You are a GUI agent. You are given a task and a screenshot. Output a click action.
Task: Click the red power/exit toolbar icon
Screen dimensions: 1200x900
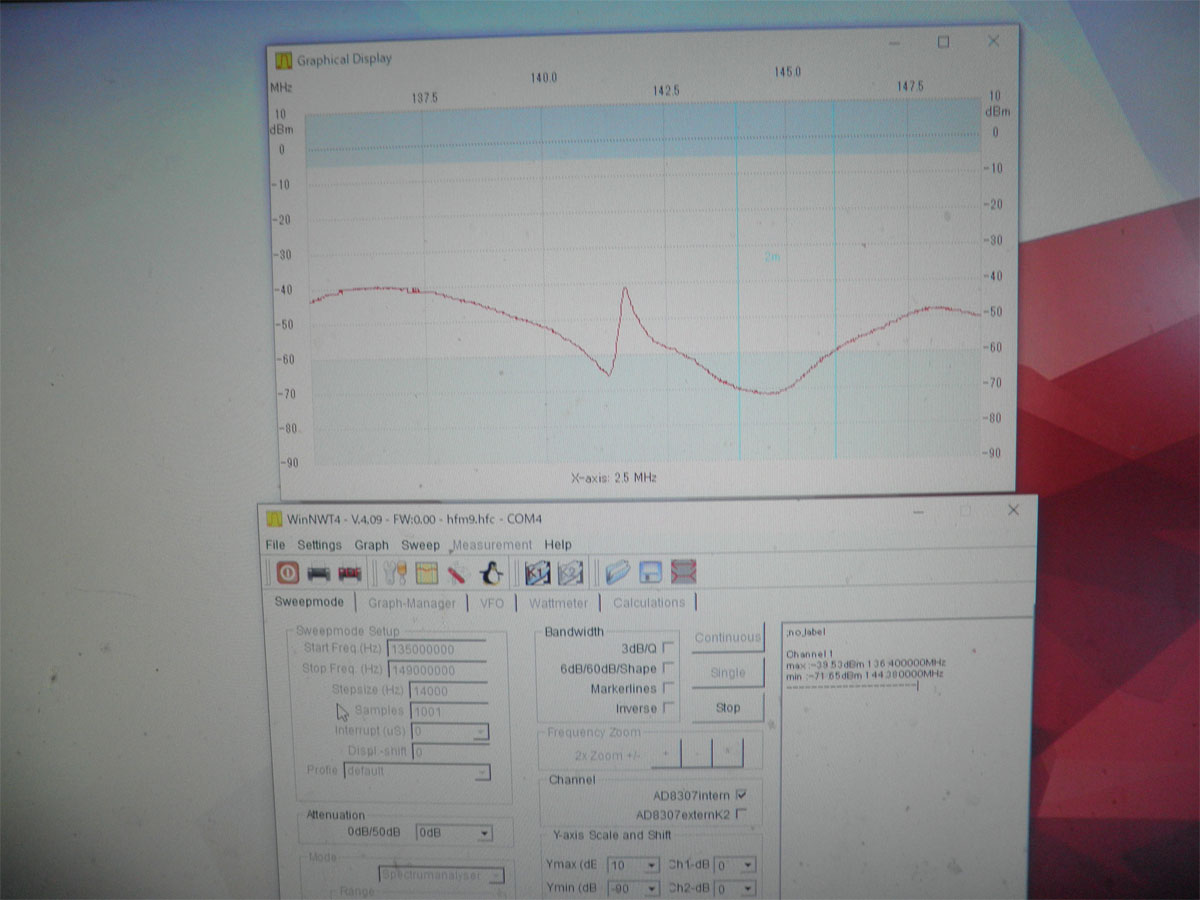tap(288, 573)
